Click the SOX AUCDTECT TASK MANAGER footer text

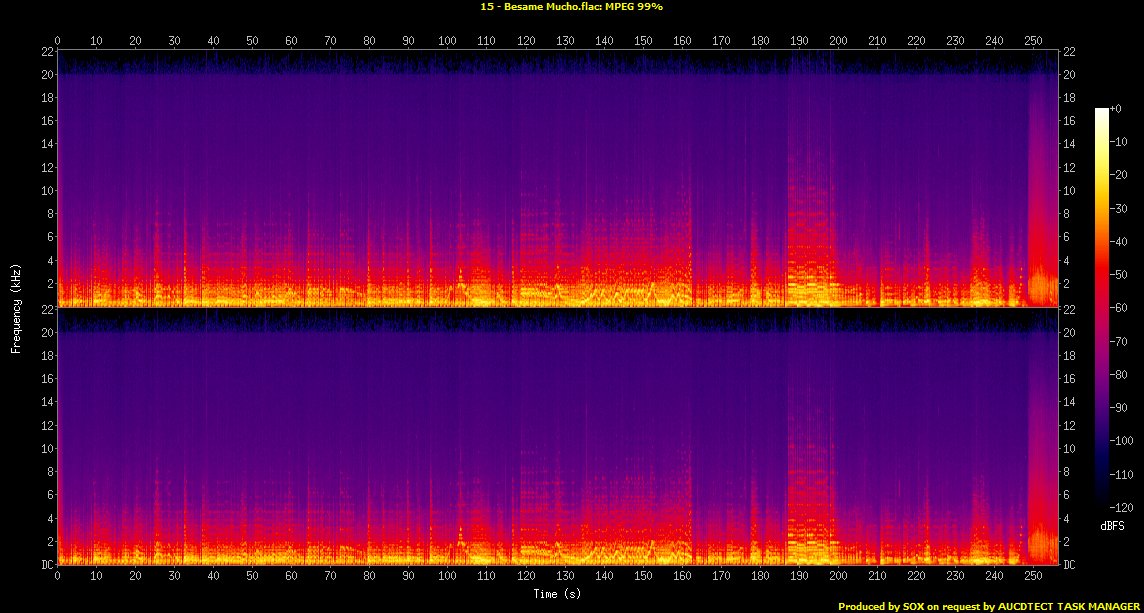pos(989,606)
